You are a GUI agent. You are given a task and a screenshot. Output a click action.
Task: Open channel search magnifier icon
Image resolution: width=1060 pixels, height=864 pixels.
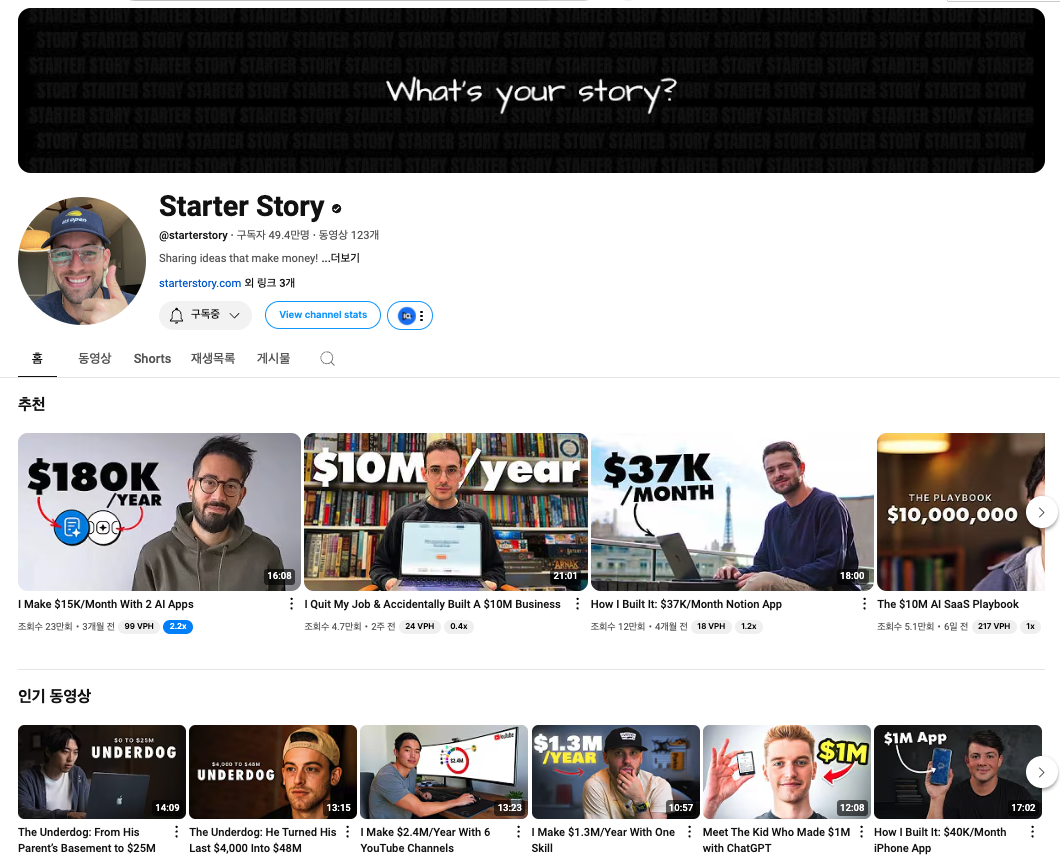[x=327, y=358]
